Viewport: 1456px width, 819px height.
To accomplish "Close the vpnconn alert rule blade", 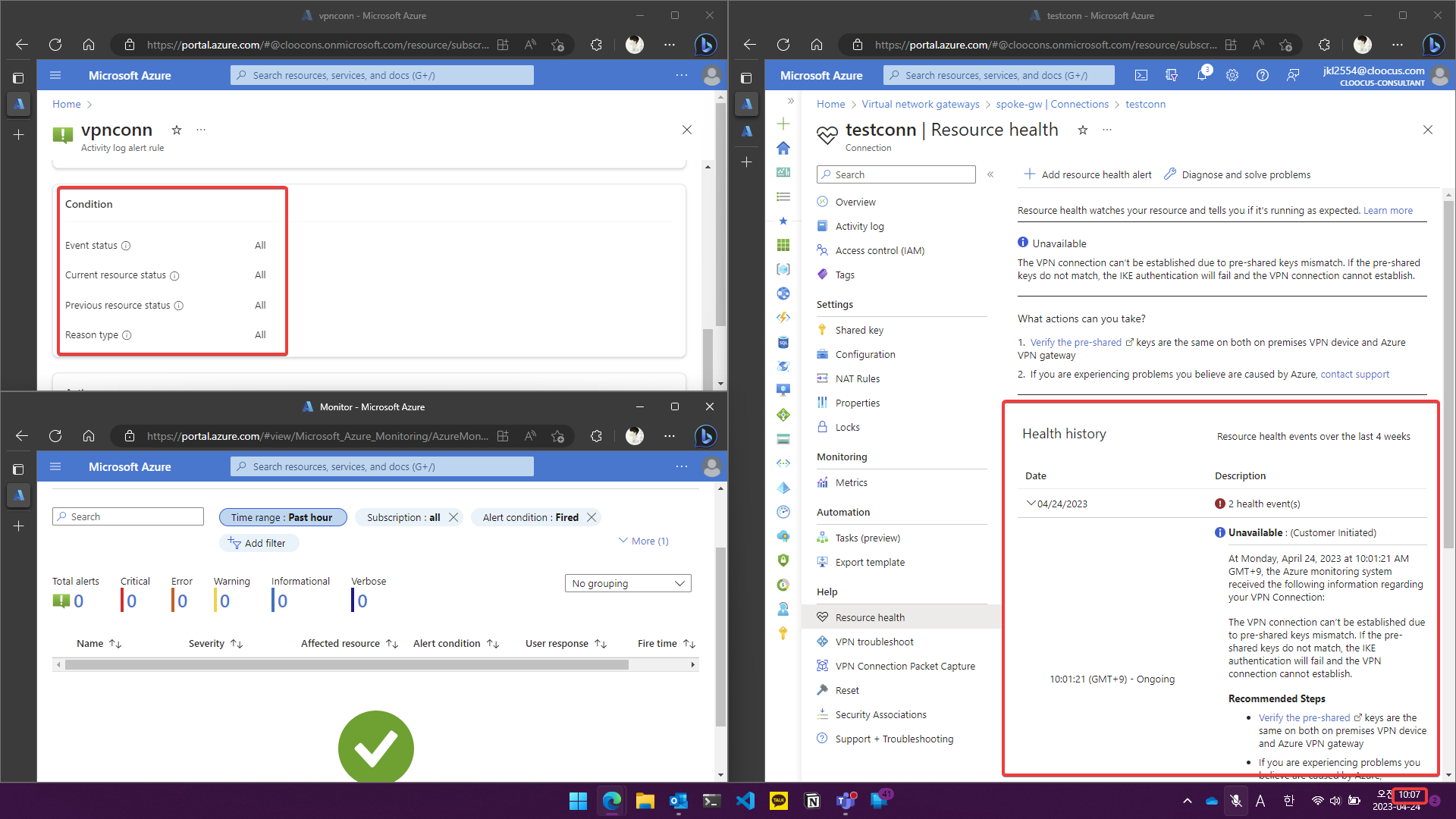I will click(687, 130).
